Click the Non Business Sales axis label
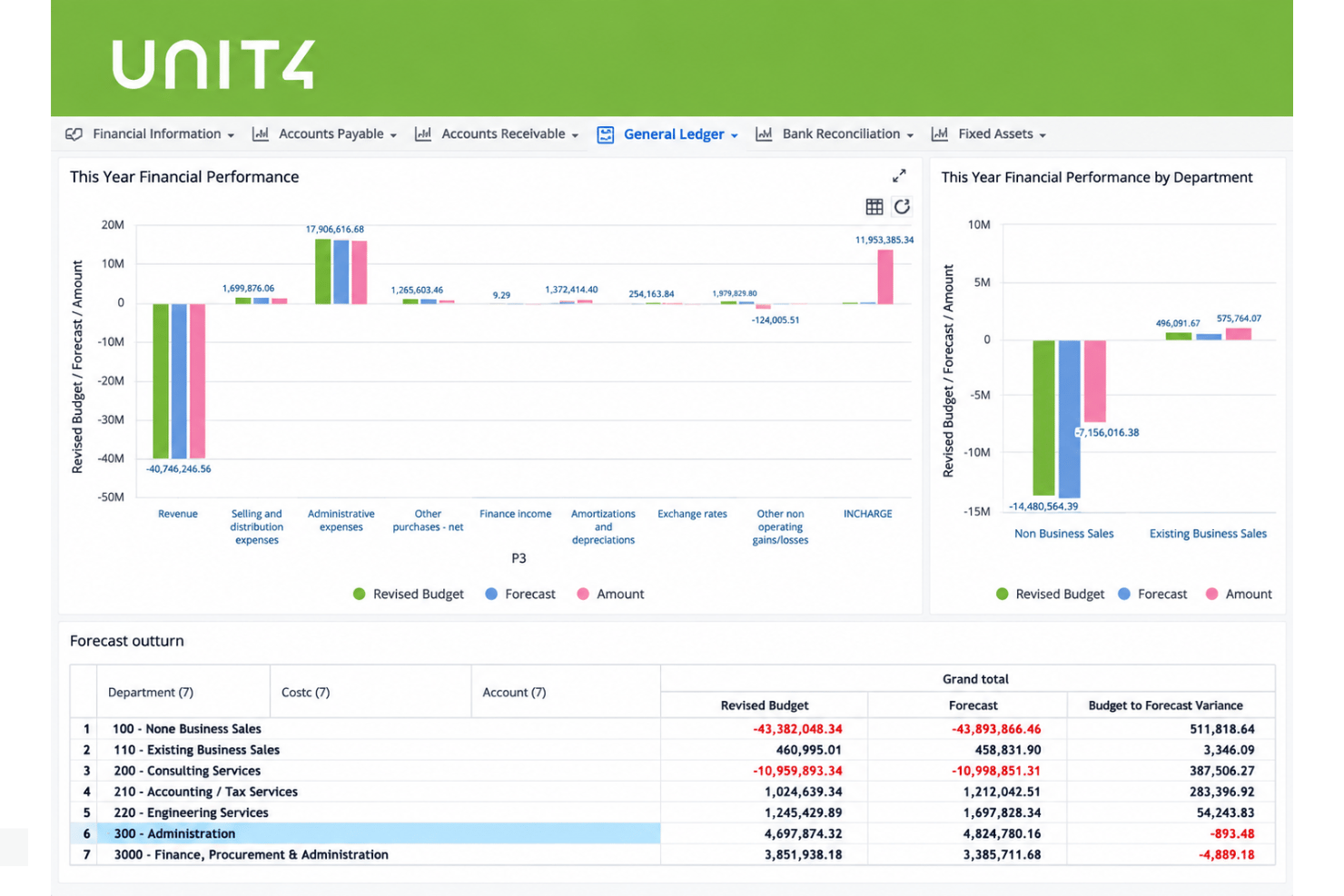 1064,534
